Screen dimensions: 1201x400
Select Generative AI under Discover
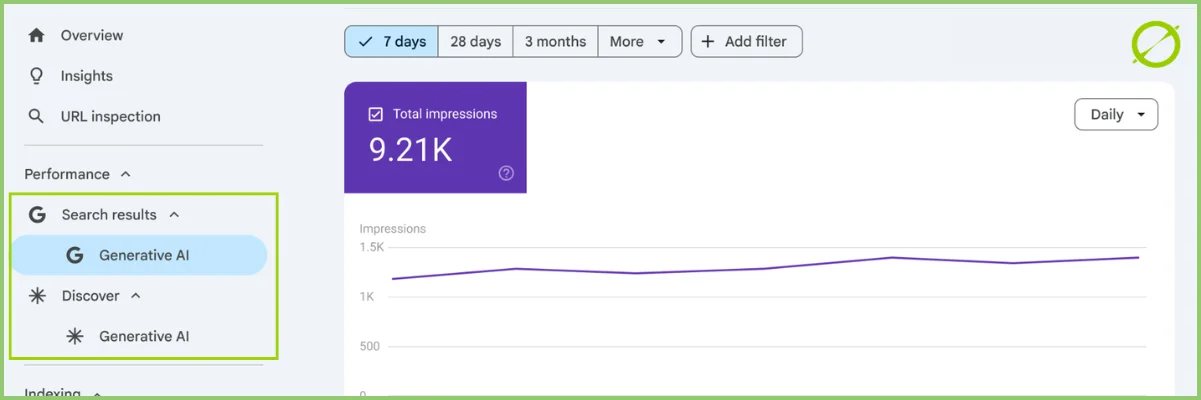(144, 337)
